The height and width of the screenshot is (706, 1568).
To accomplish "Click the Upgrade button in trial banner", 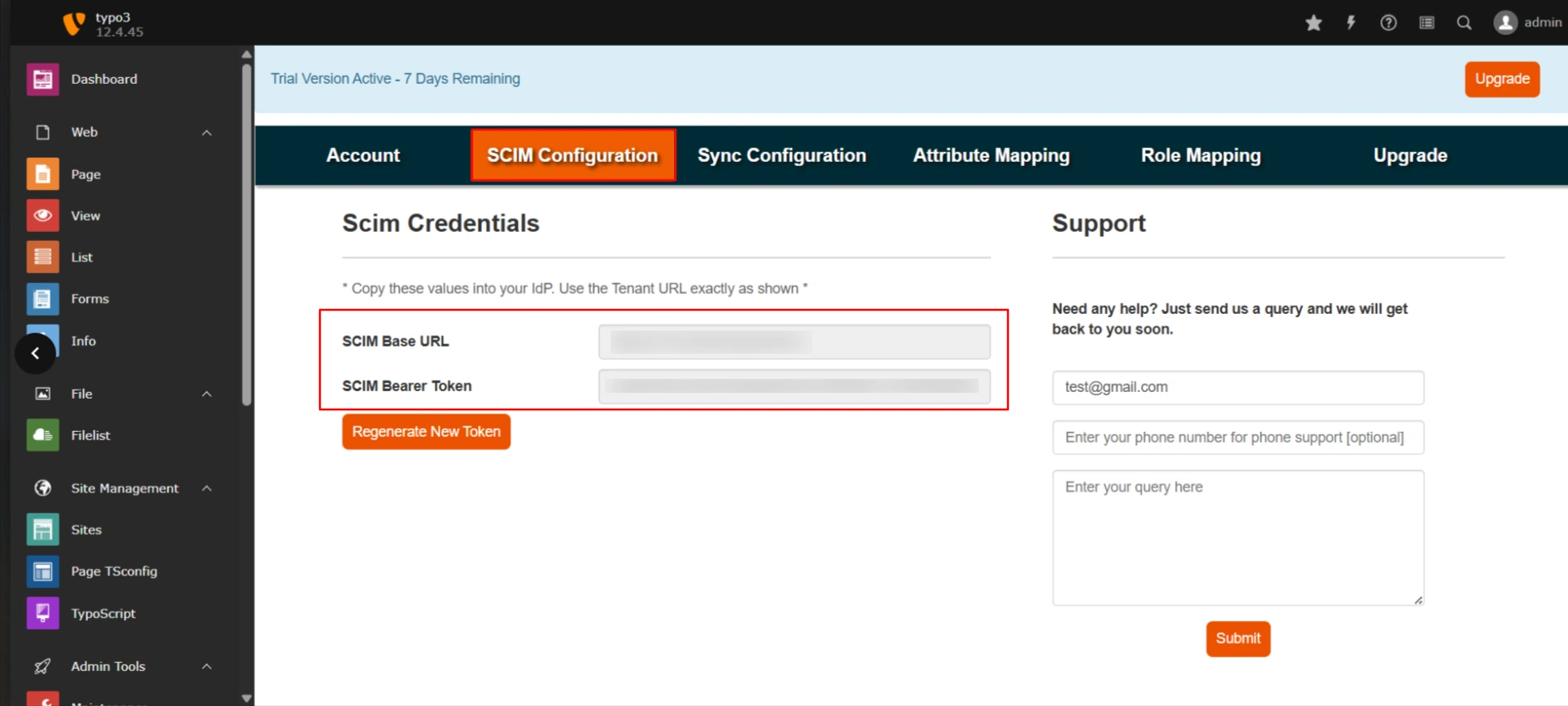I will (1502, 79).
